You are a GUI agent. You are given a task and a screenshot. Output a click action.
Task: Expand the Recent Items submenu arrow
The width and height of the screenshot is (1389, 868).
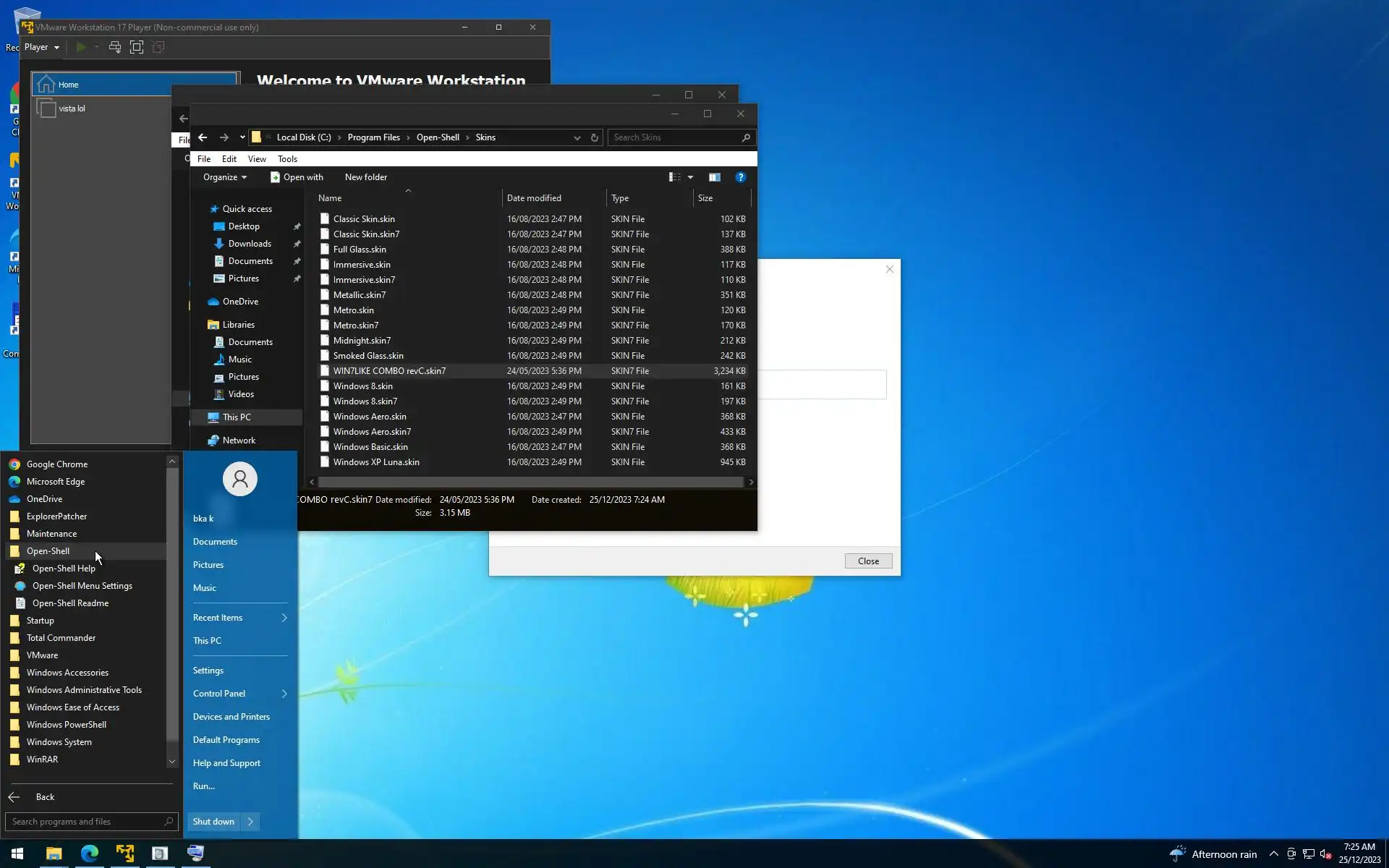284,618
